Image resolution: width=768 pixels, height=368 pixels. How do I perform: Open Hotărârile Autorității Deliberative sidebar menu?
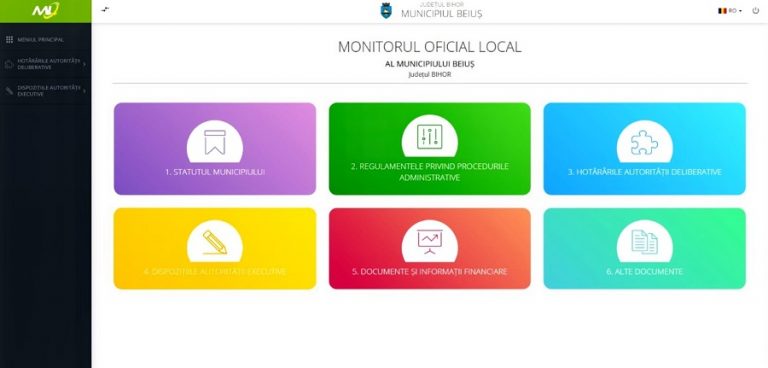tap(46, 64)
